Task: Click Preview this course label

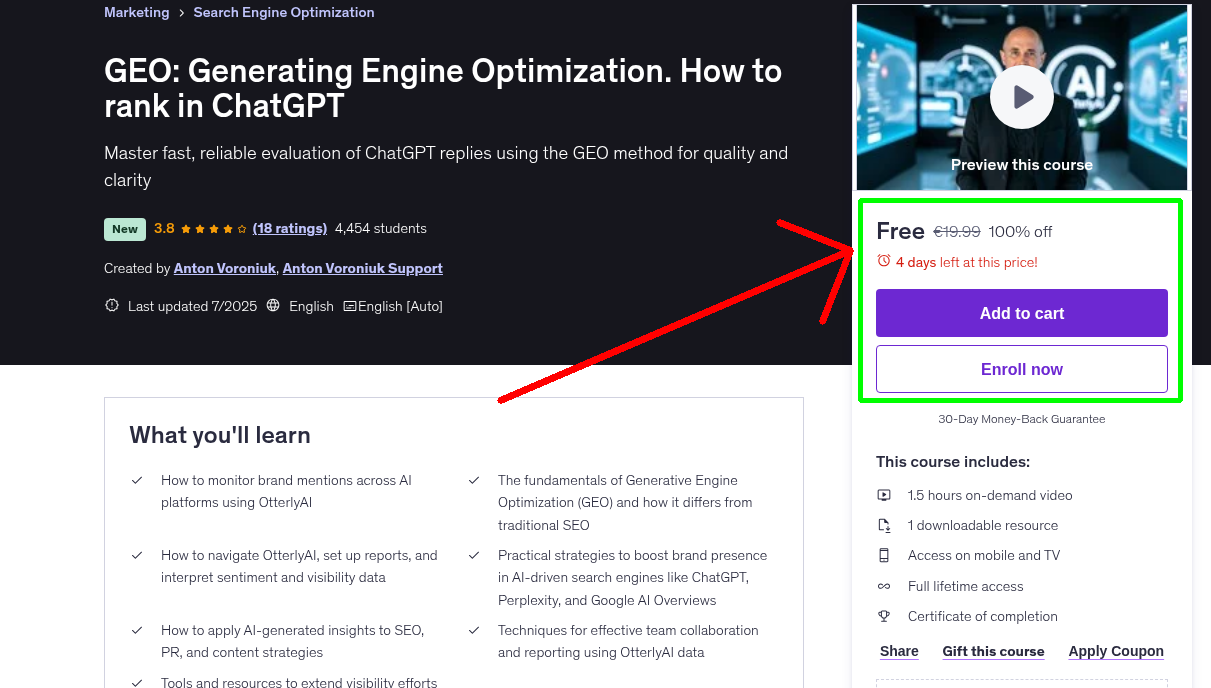Action: [1022, 165]
